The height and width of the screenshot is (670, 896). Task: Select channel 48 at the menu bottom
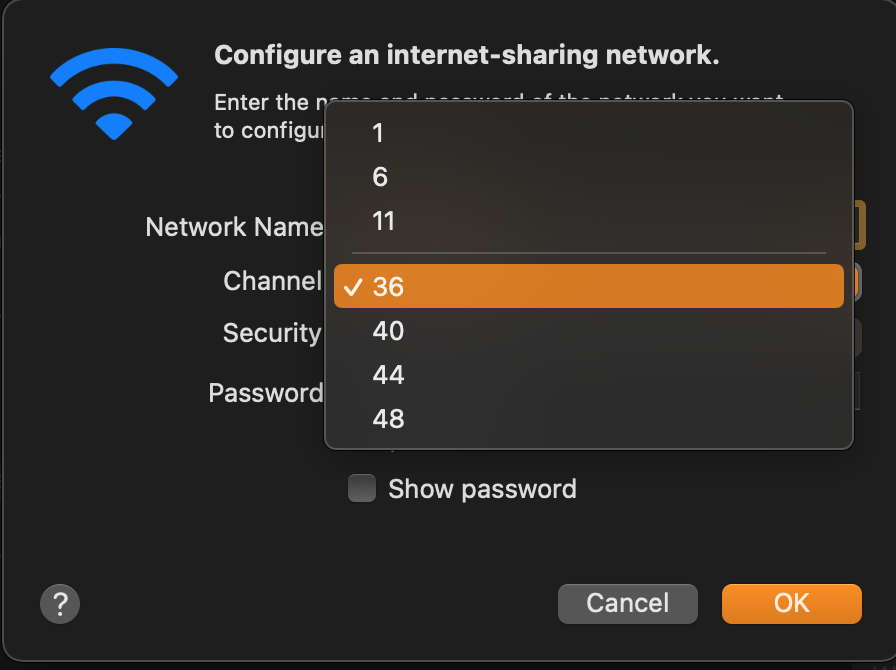coord(388,419)
